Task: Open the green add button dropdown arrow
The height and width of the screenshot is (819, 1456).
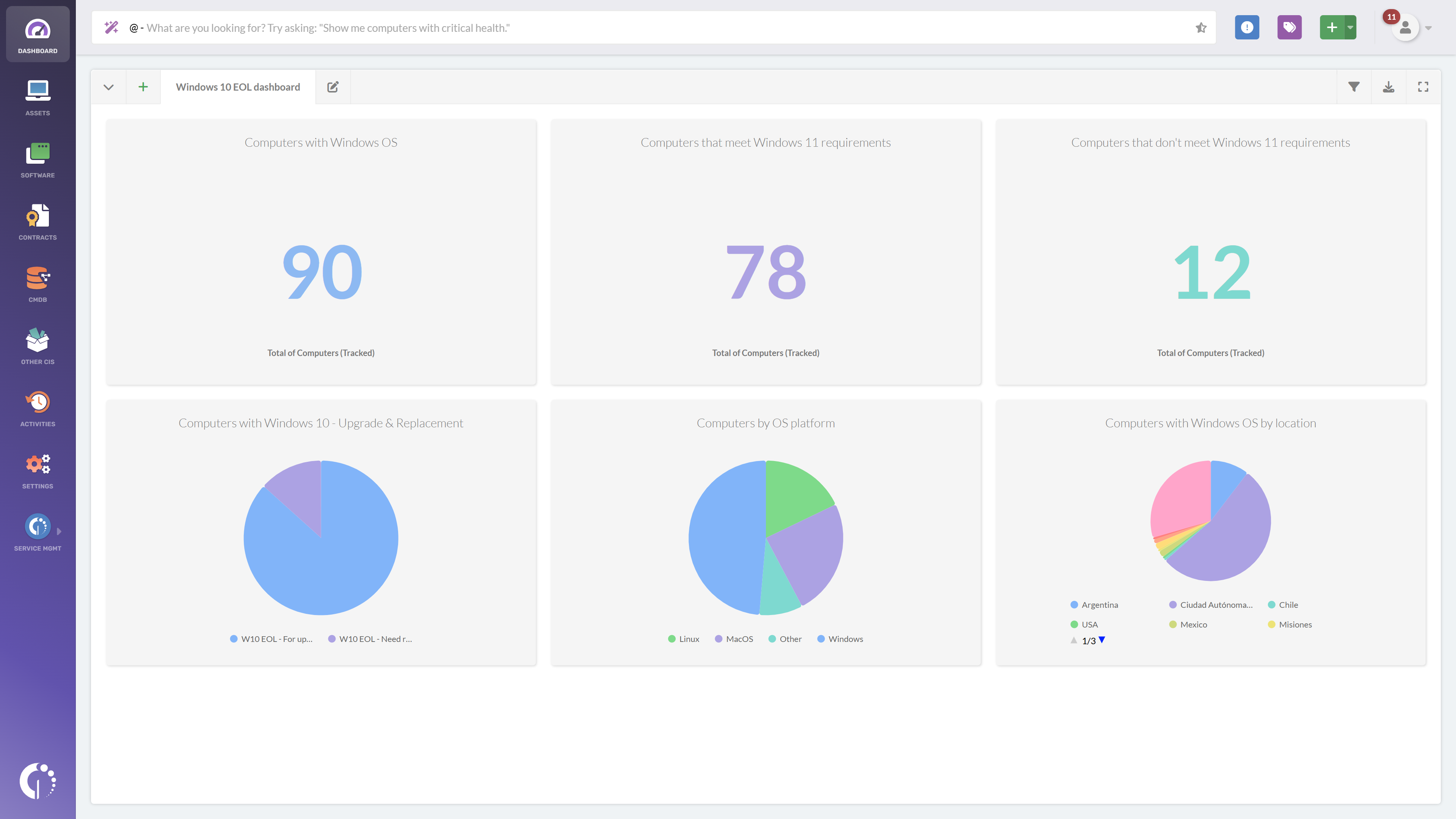Action: [x=1350, y=27]
